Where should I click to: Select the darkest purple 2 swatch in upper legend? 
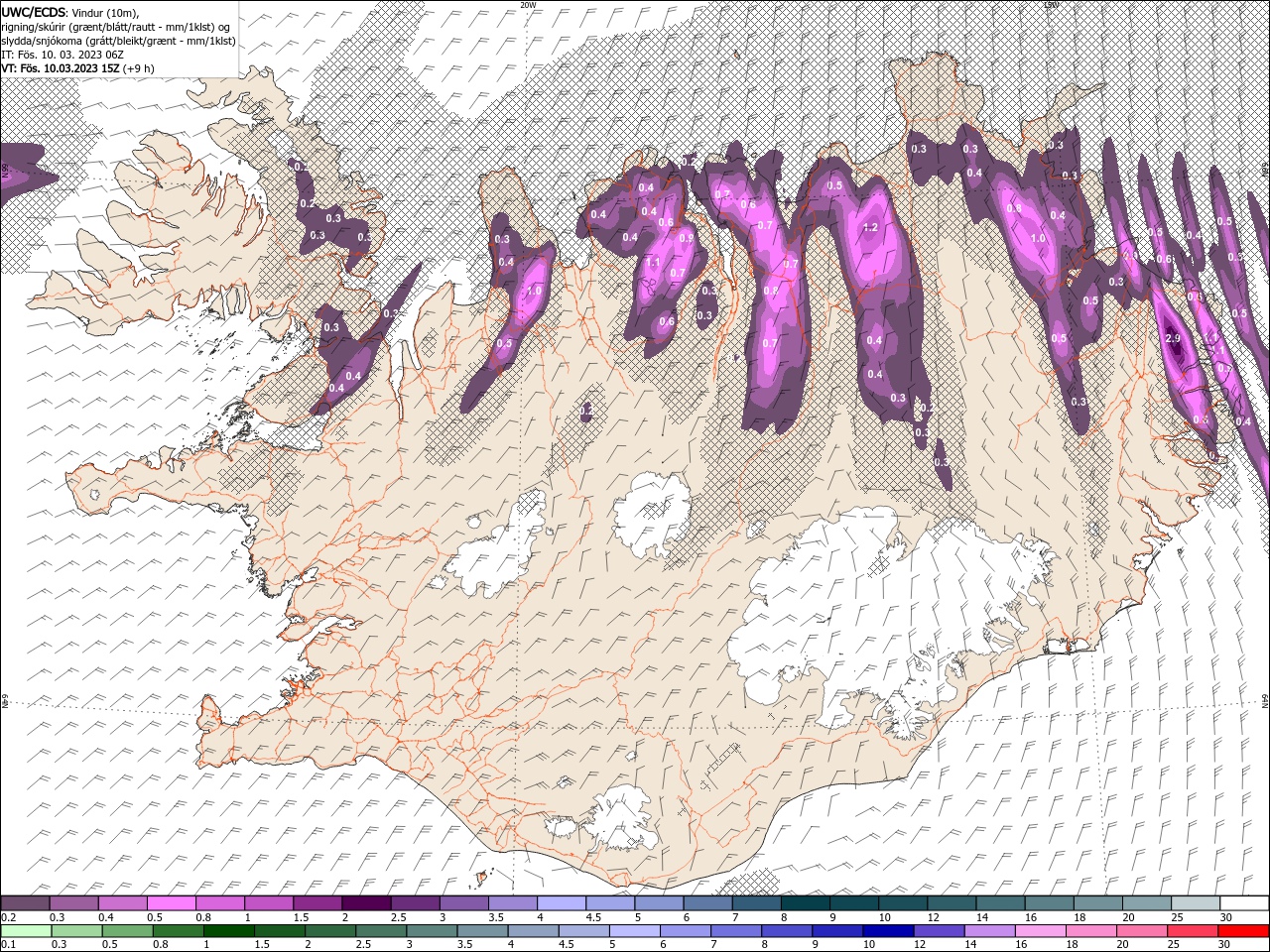[366, 903]
